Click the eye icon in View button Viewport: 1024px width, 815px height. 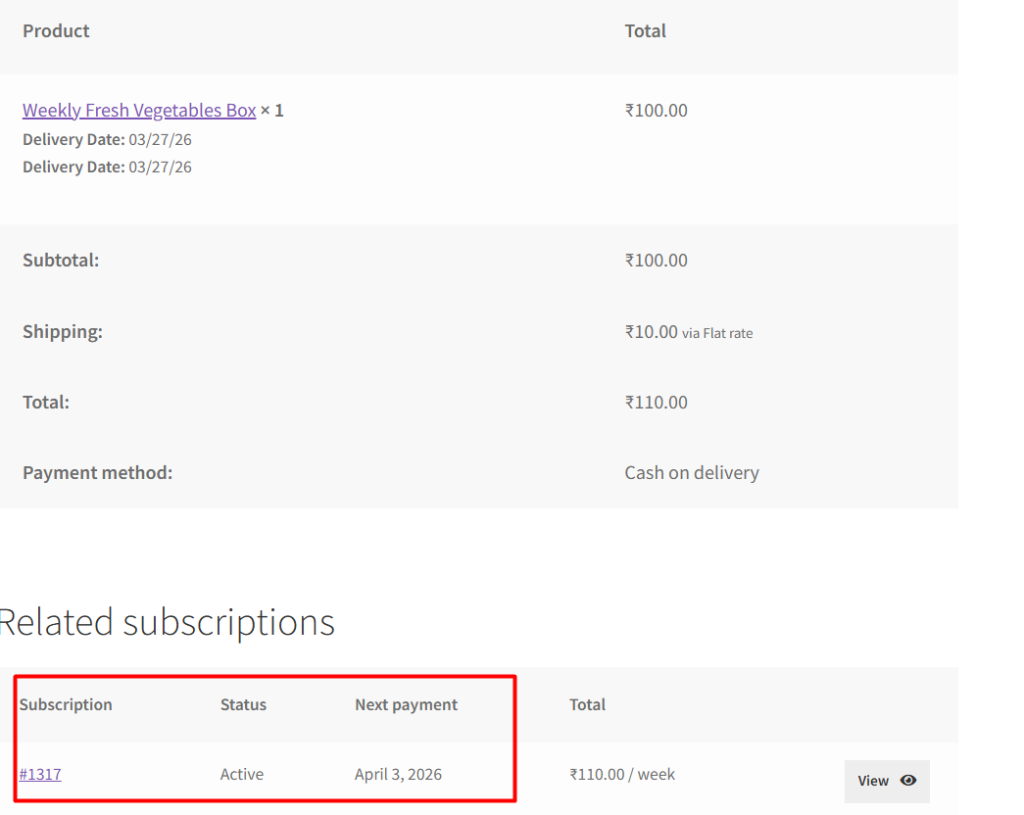pos(908,781)
